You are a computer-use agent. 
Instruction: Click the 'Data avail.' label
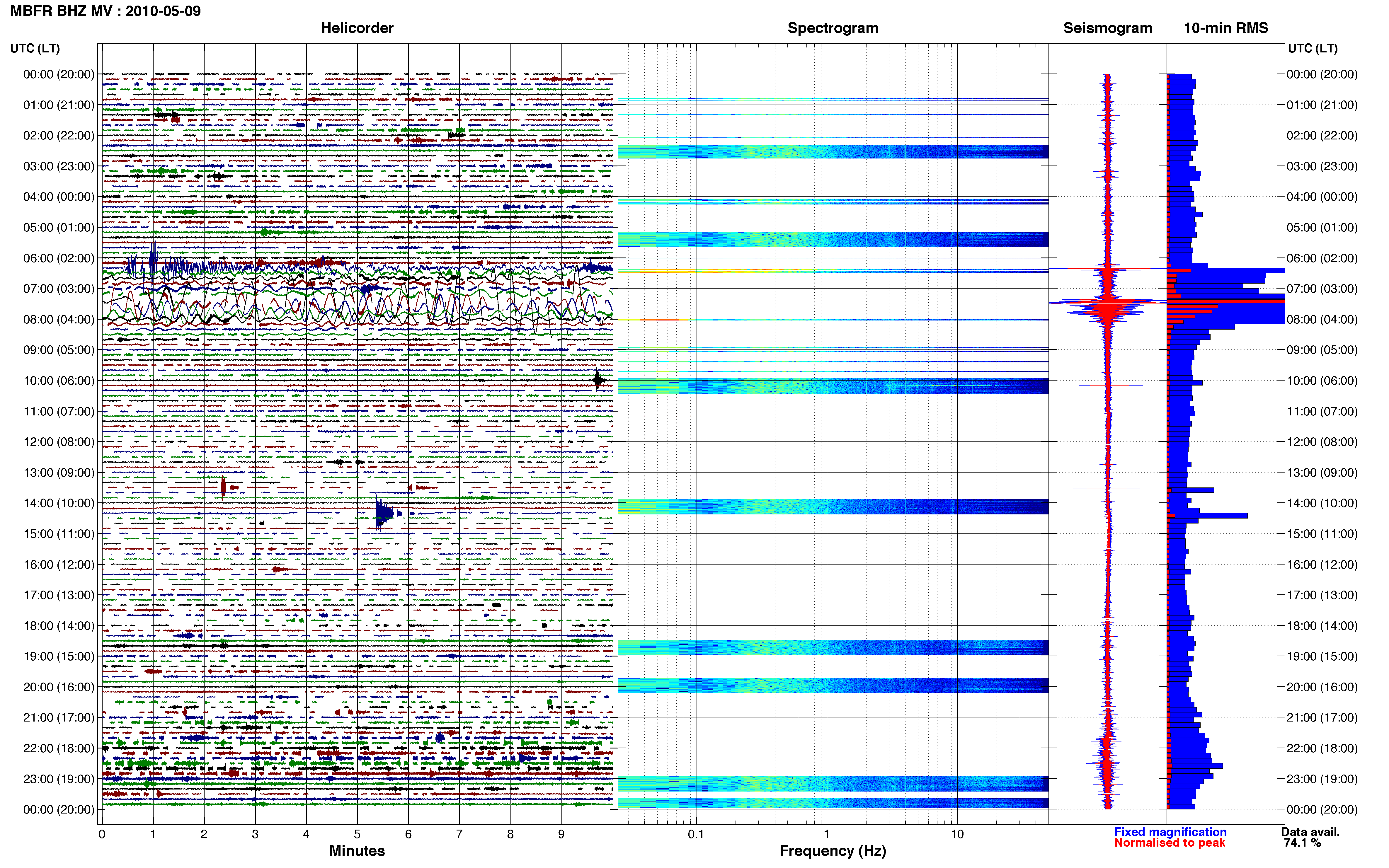(1310, 832)
